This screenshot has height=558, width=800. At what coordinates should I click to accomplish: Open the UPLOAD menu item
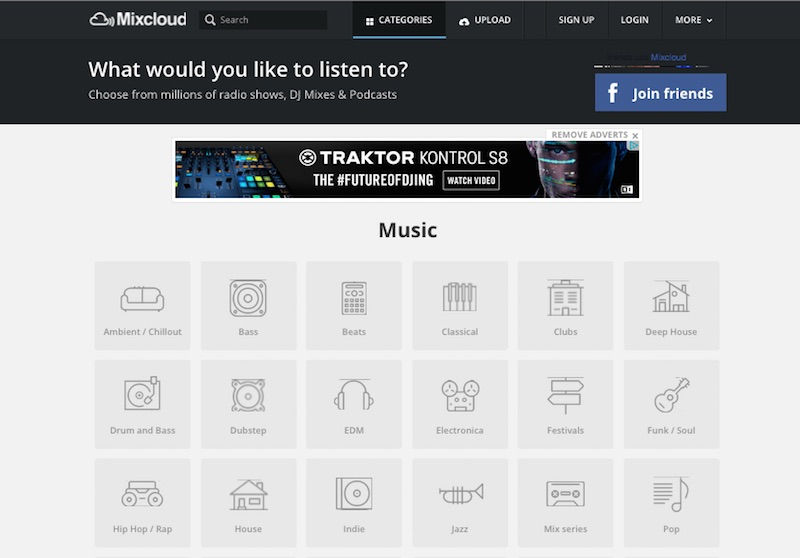(484, 20)
